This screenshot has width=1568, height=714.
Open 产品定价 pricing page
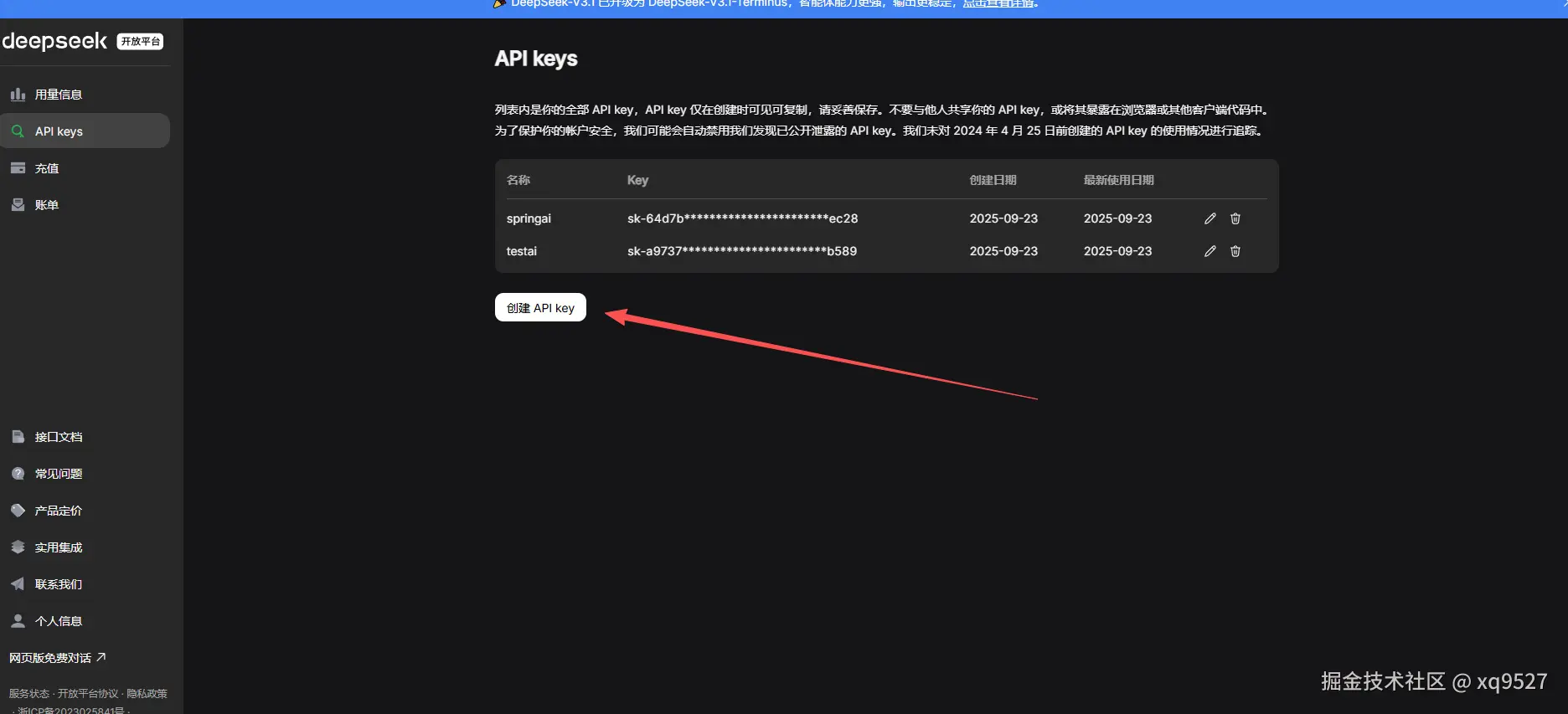pyautogui.click(x=85, y=511)
